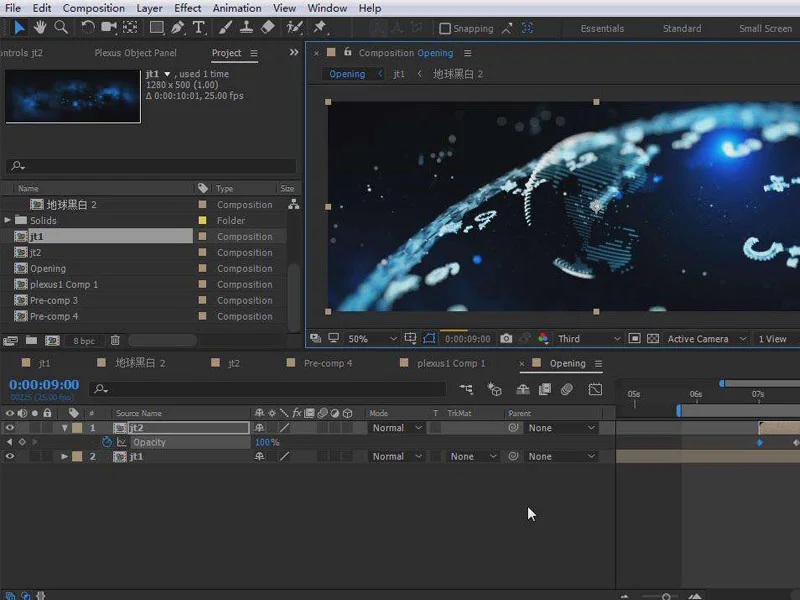Screen dimensions: 800x600
Task: Hide the jt1 layer eye toggle
Action: 10,456
